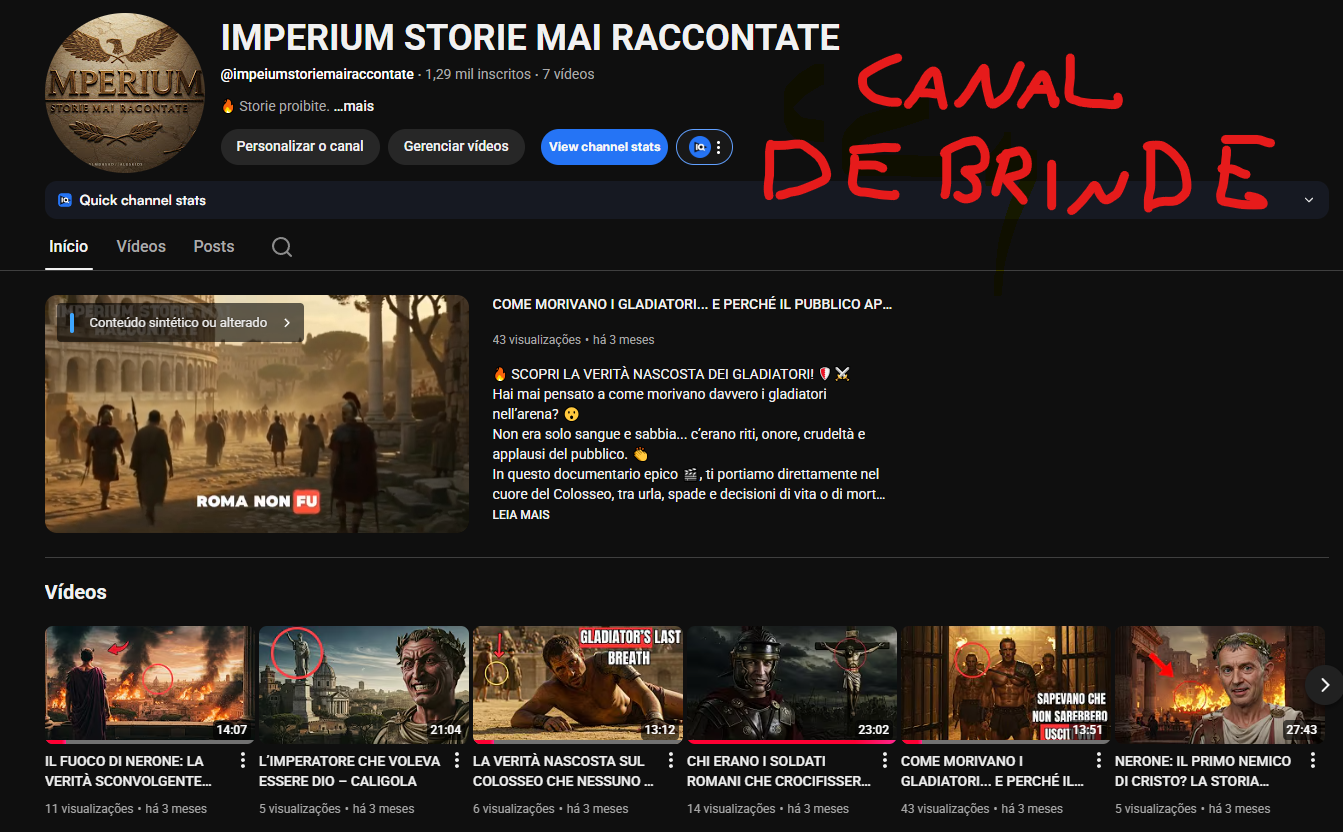Click the vidIQ logo in Quick channel stats bar
The width and height of the screenshot is (1343, 832).
coord(65,200)
